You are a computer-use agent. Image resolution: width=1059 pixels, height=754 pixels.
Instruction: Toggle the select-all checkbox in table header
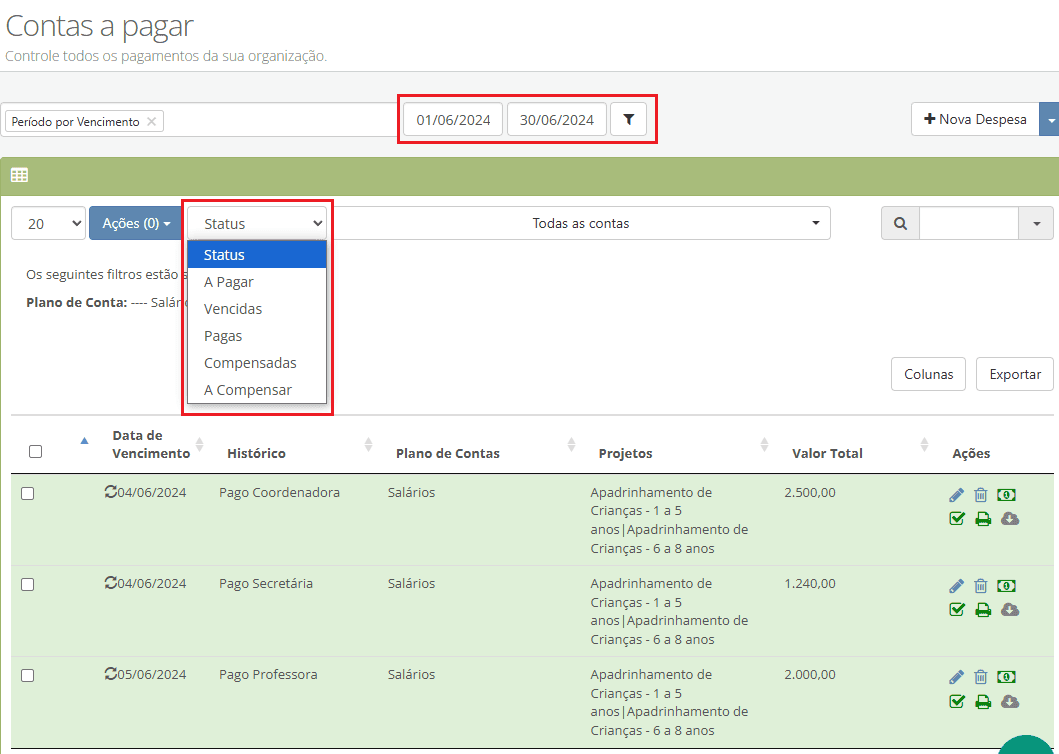point(36,451)
